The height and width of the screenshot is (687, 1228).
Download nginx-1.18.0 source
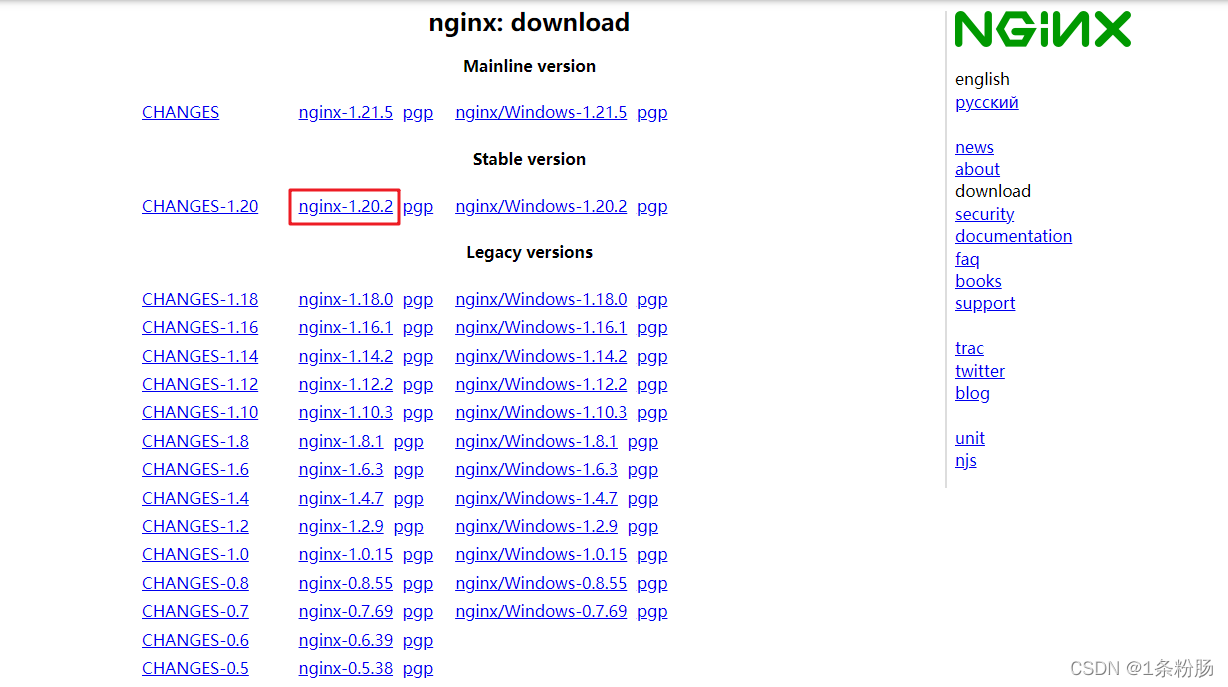[x=346, y=300]
